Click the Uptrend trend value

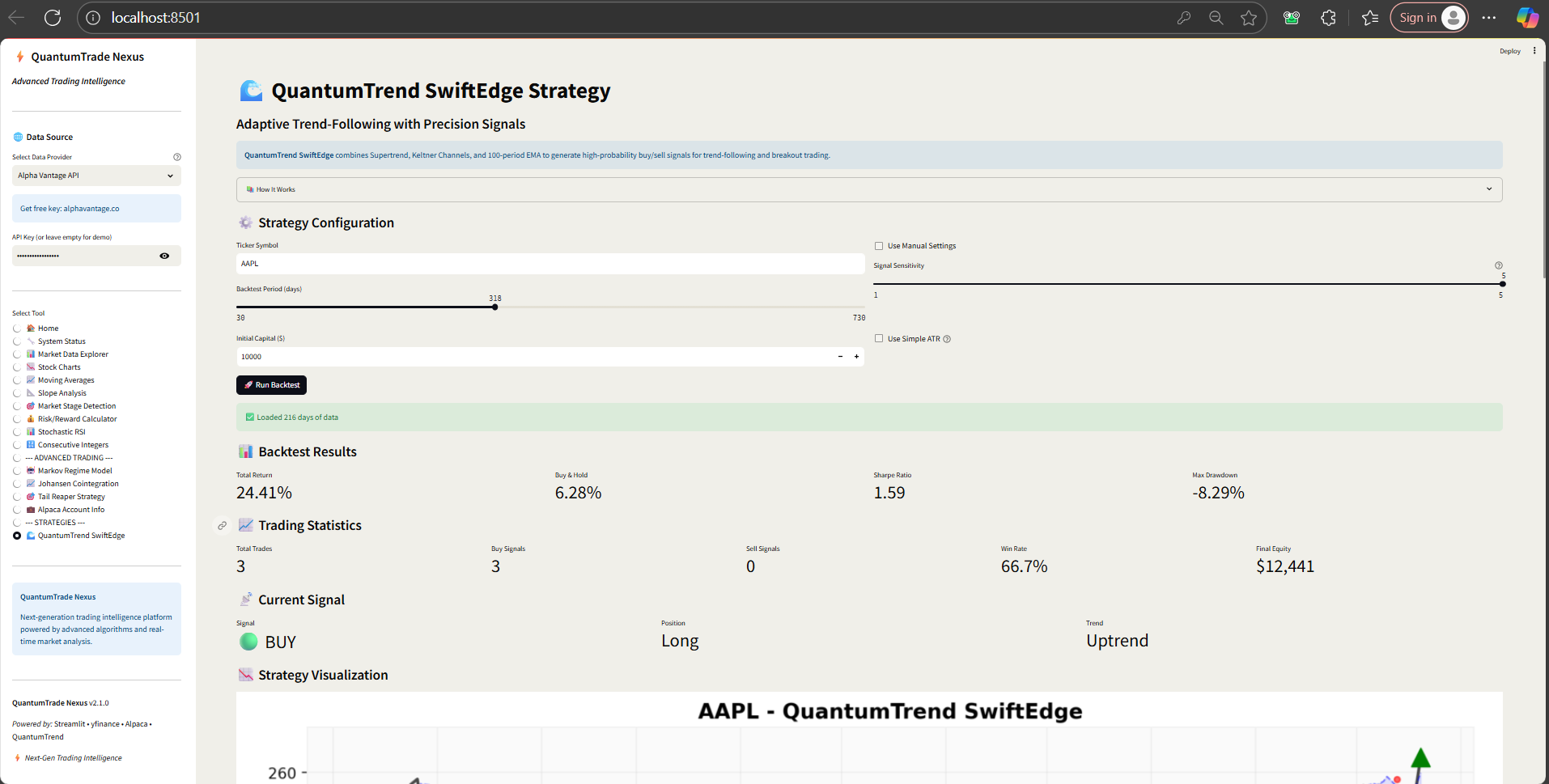[1117, 641]
